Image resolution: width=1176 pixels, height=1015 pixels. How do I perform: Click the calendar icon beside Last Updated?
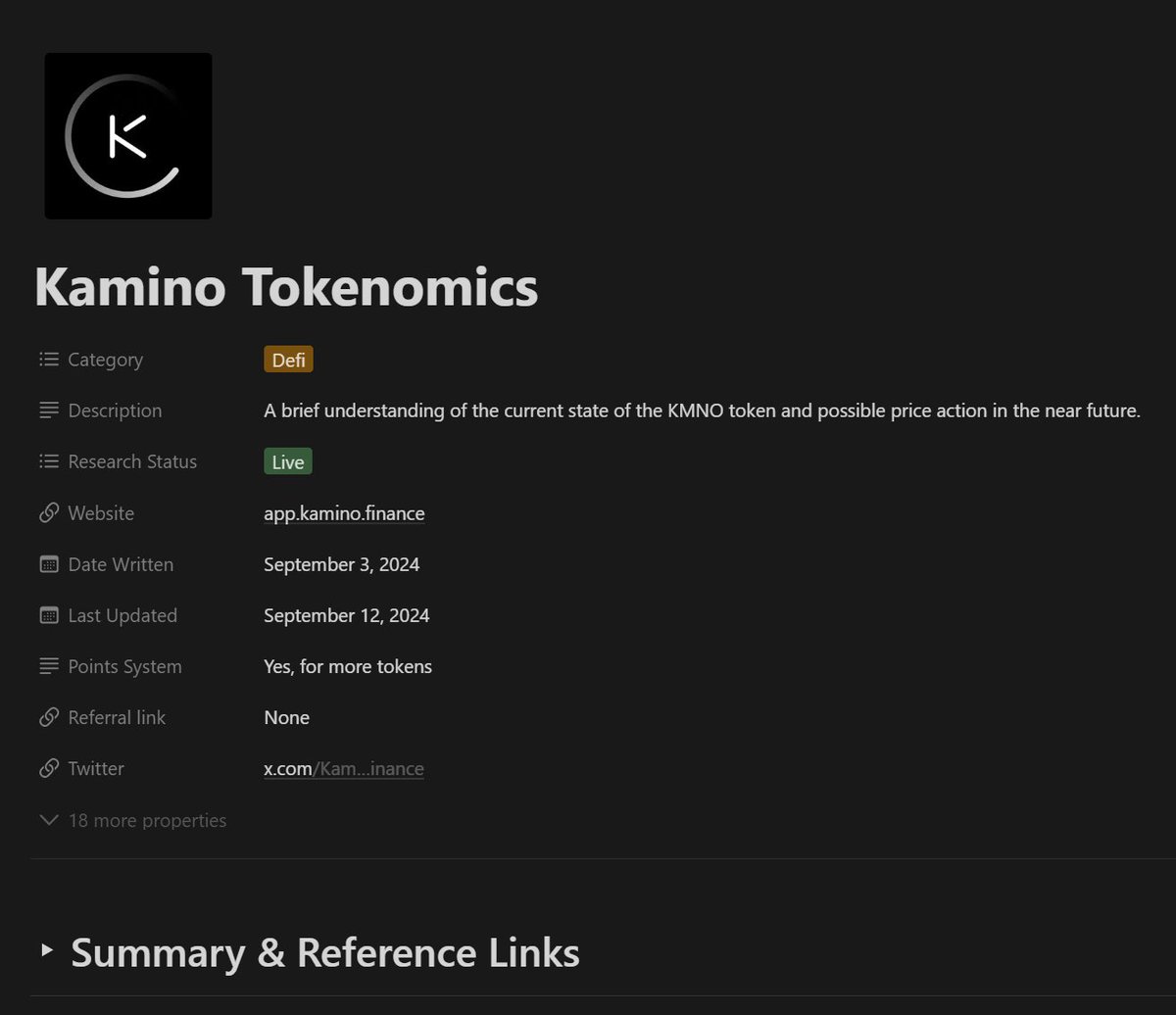(49, 615)
